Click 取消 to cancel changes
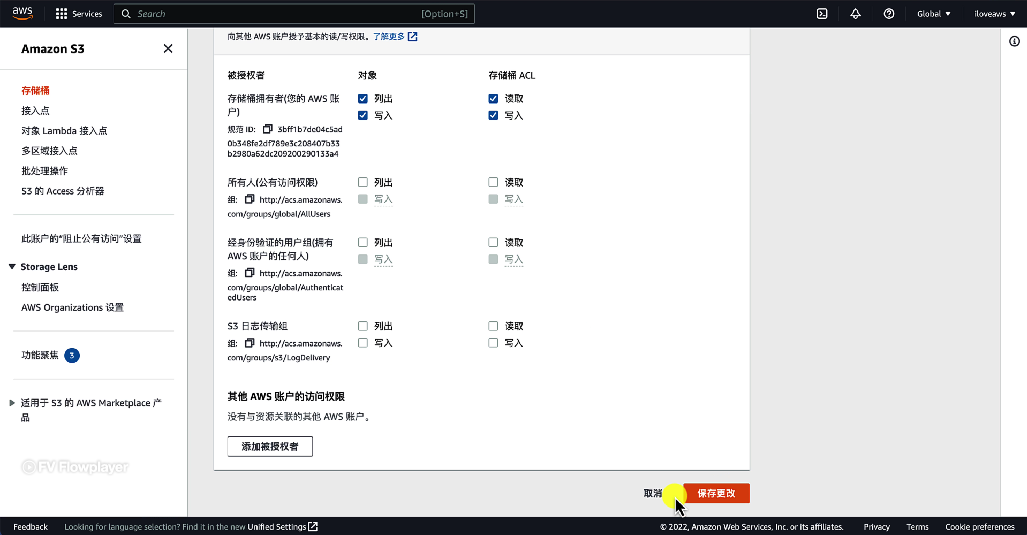Viewport: 1027px width, 535px height. (653, 493)
